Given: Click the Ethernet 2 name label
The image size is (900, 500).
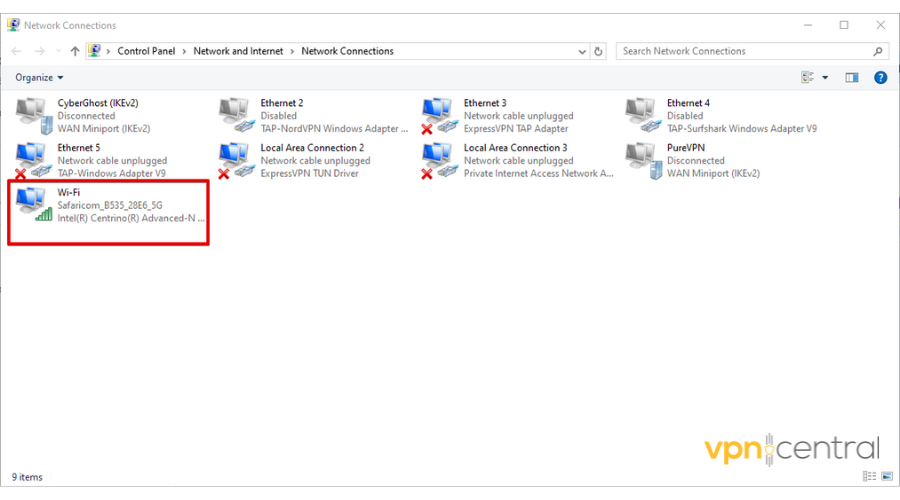Looking at the screenshot, I should point(282,103).
